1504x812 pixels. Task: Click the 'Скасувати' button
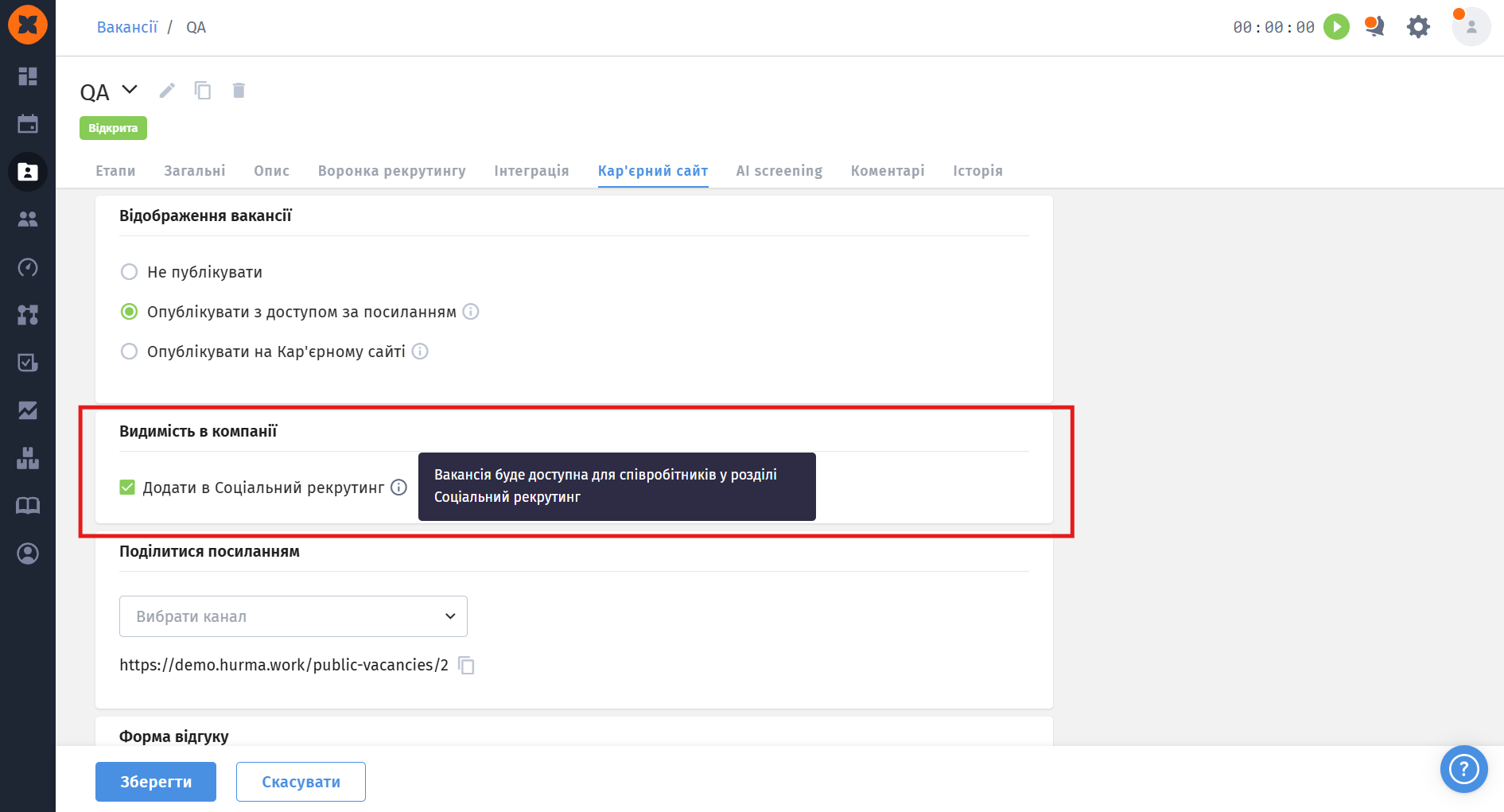coord(301,782)
